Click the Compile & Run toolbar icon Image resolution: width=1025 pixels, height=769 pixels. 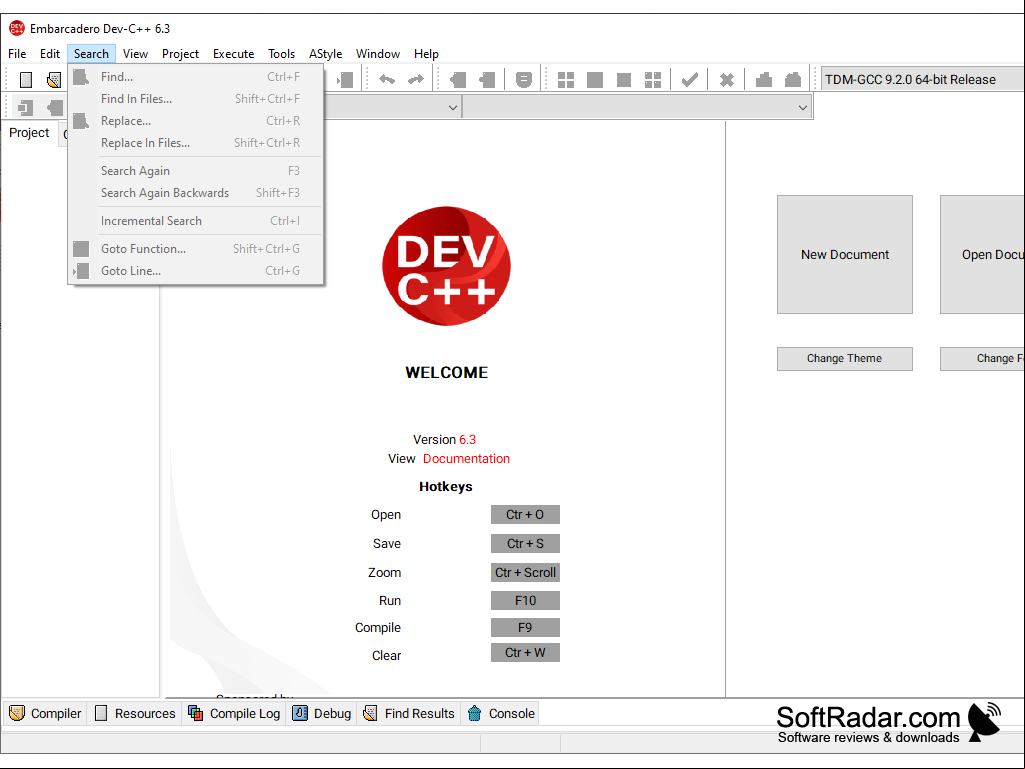[624, 80]
